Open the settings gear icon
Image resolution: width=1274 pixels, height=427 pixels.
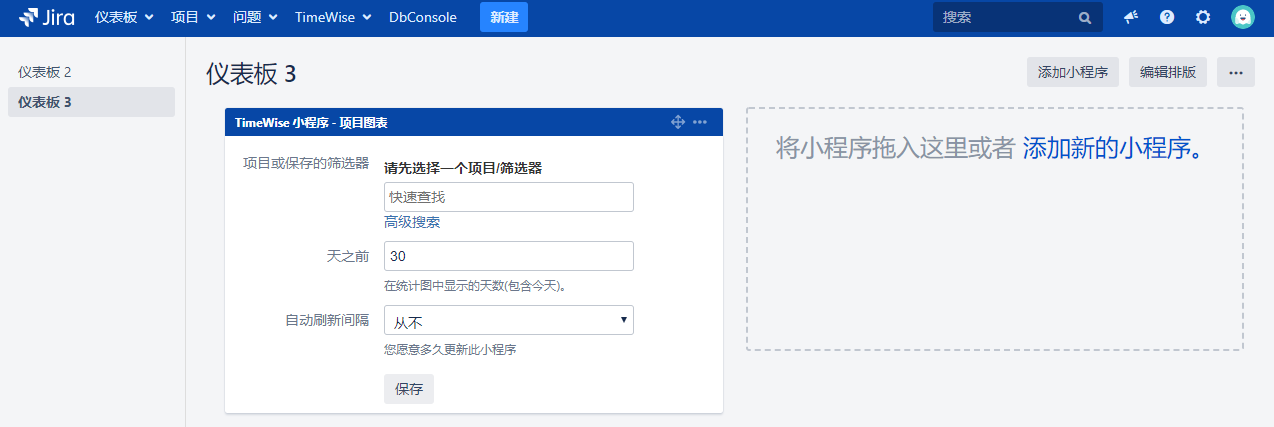[x=1203, y=17]
